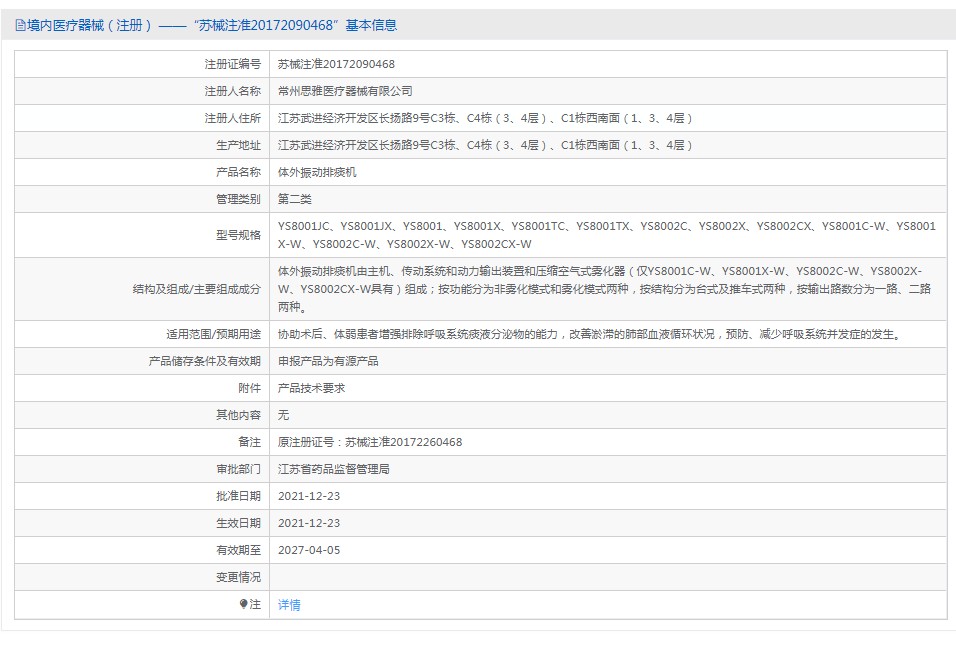Click the 其他内容 row label

(238, 415)
